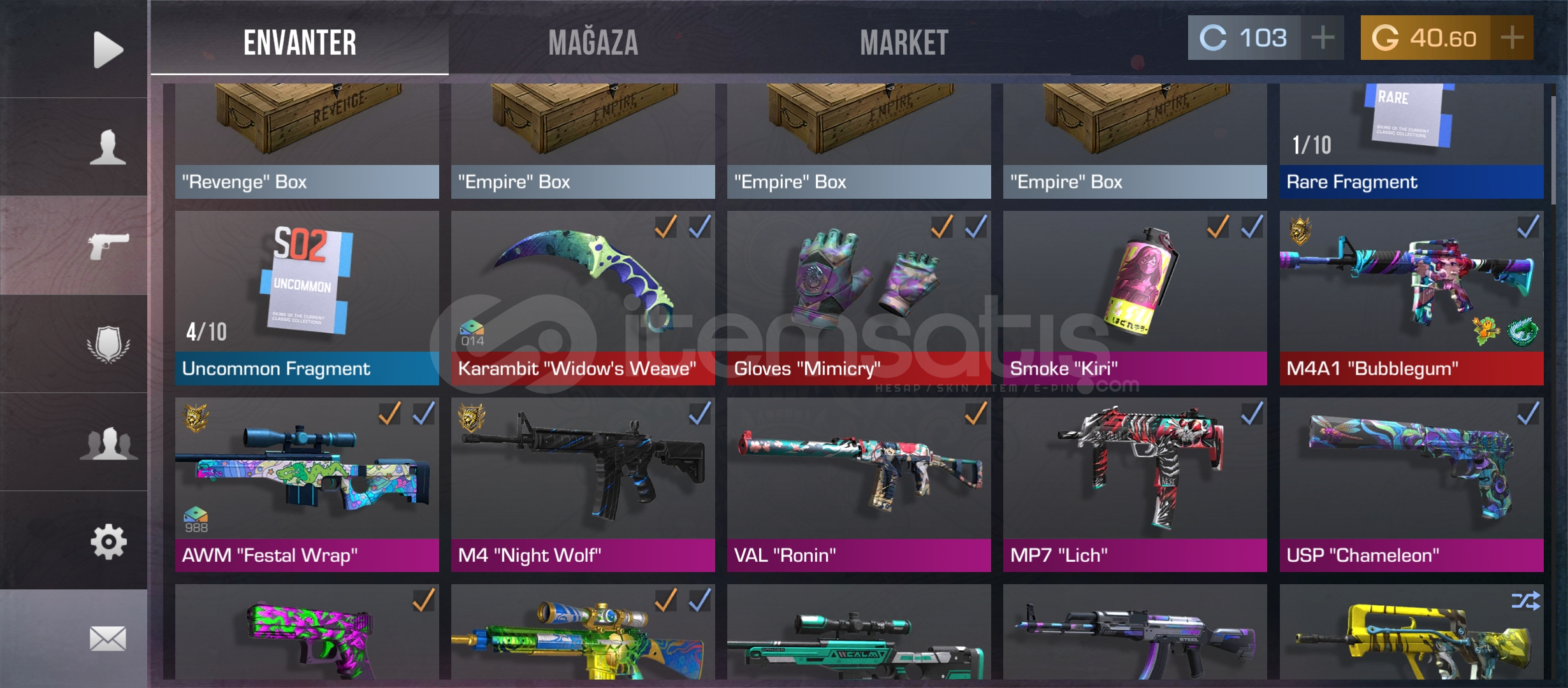Add gold with the plus button
The image size is (1568, 688).
pyautogui.click(x=1512, y=38)
